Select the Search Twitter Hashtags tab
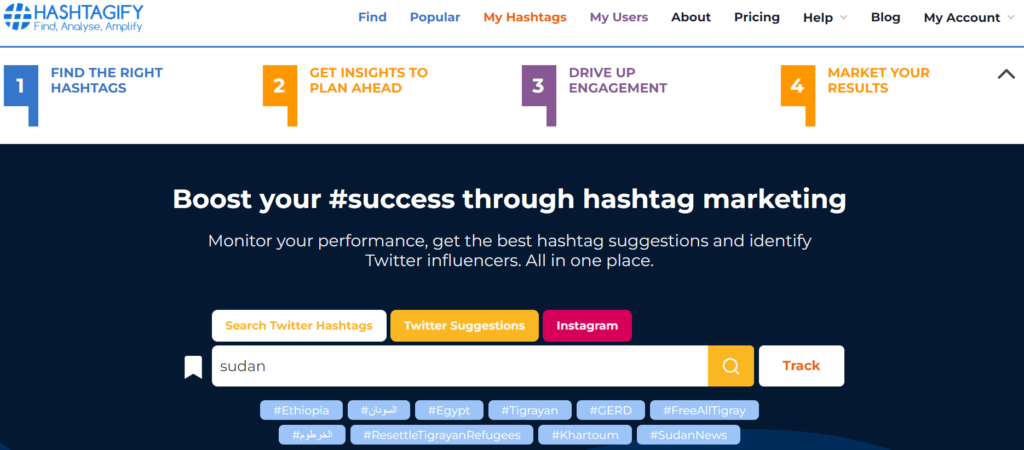1024x450 pixels. 299,325
